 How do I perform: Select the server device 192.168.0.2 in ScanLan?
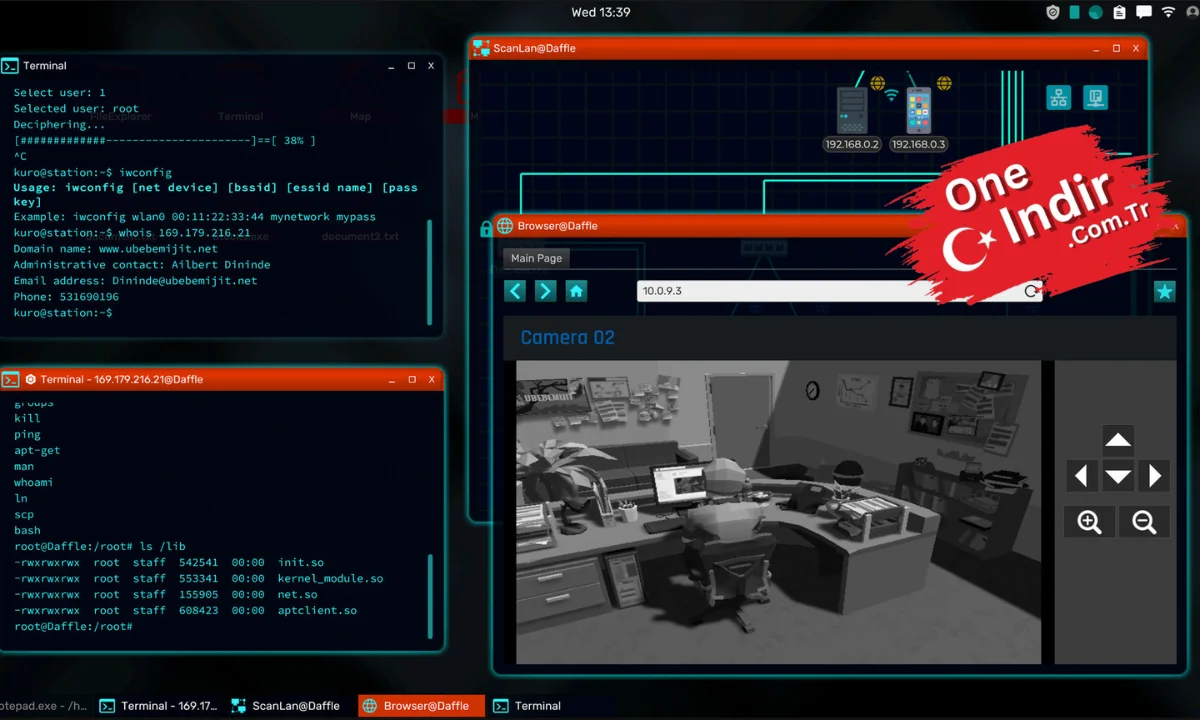point(852,110)
